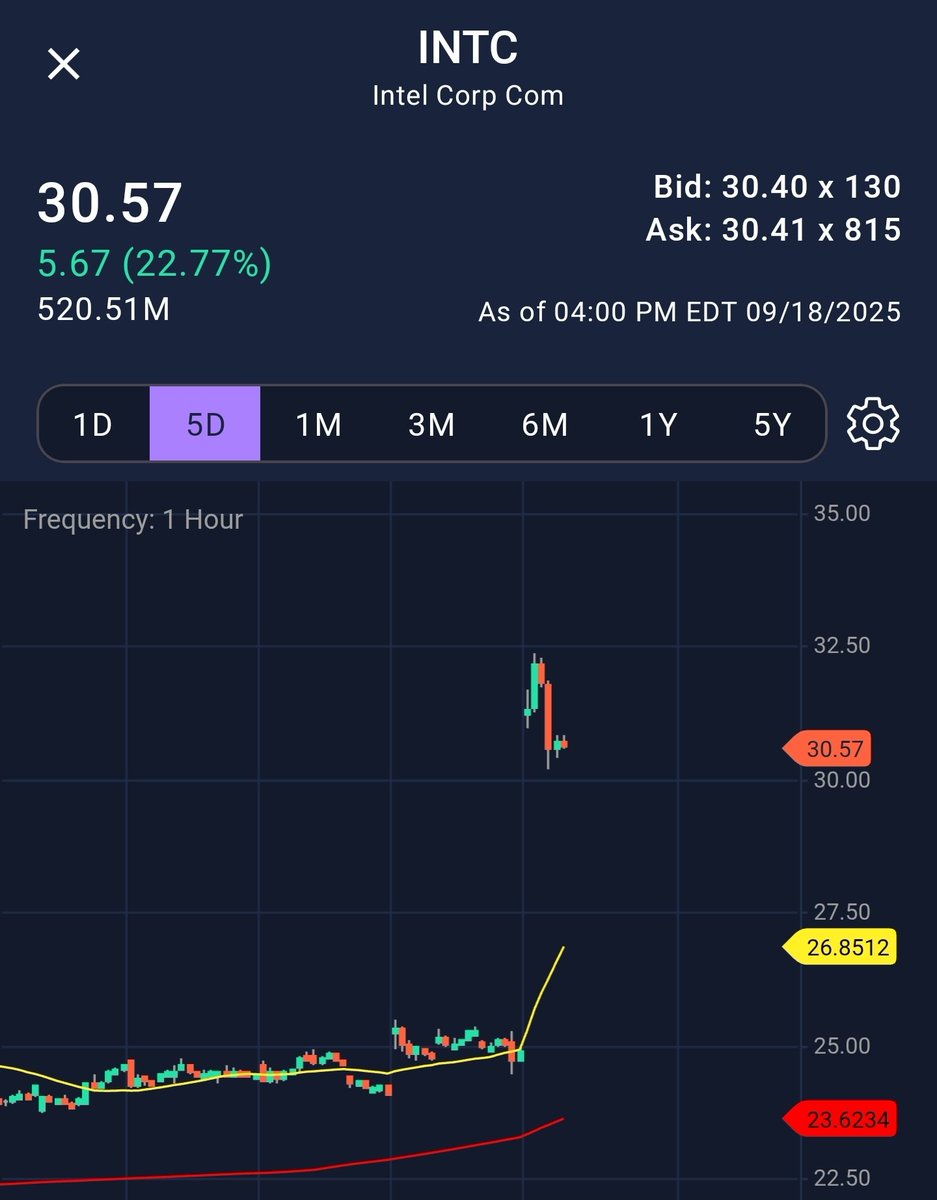The width and height of the screenshot is (937, 1200).
Task: Switch to 6M time range
Action: [x=544, y=424]
